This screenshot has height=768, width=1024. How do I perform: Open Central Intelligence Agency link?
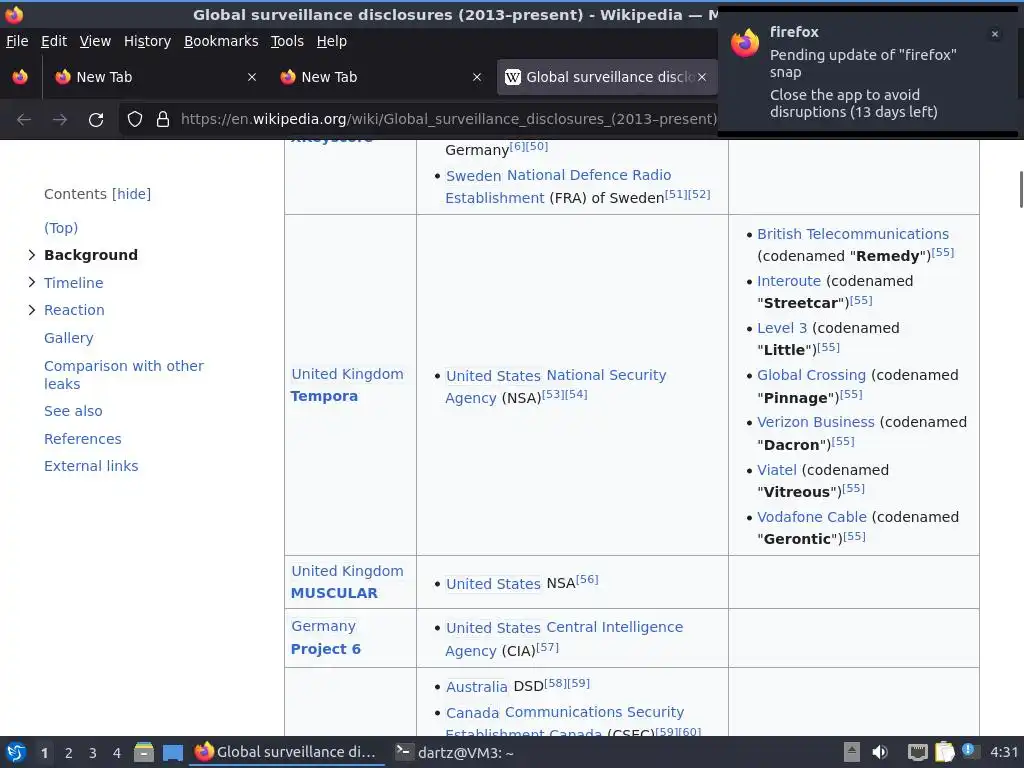click(564, 639)
